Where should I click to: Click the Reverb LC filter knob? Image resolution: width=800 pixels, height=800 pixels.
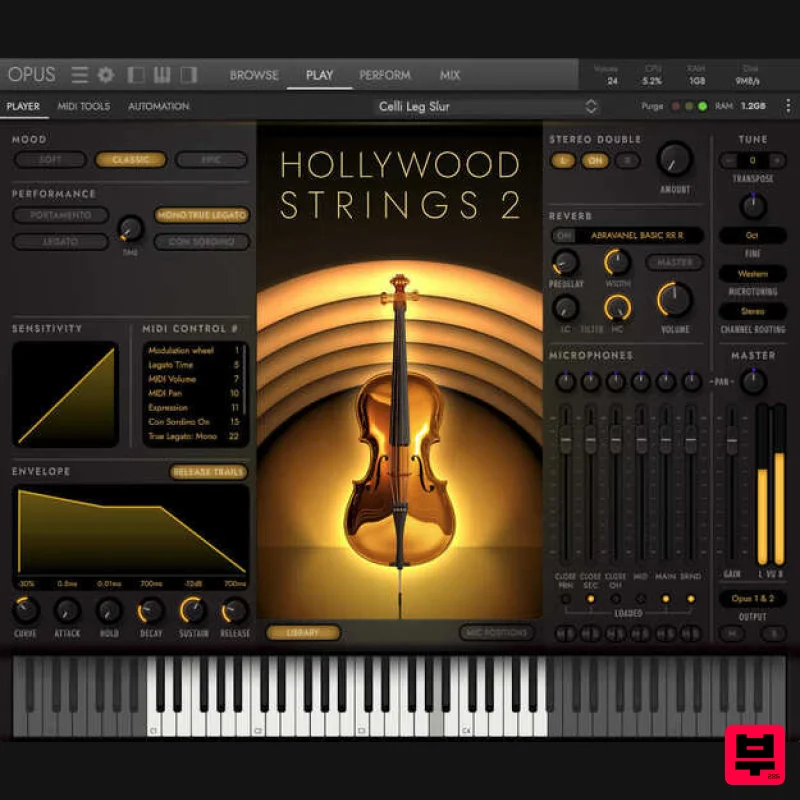pos(565,308)
